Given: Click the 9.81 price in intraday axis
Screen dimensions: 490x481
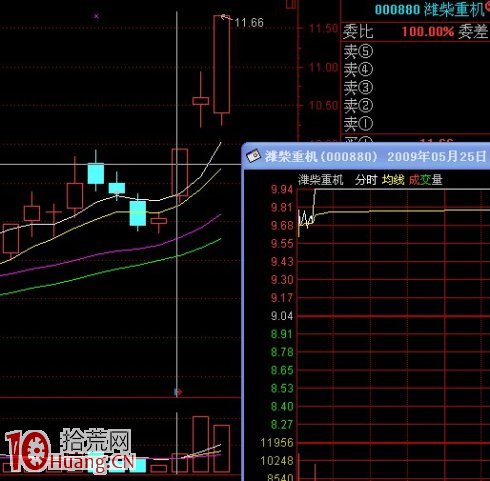Looking at the screenshot, I should pos(282,208).
